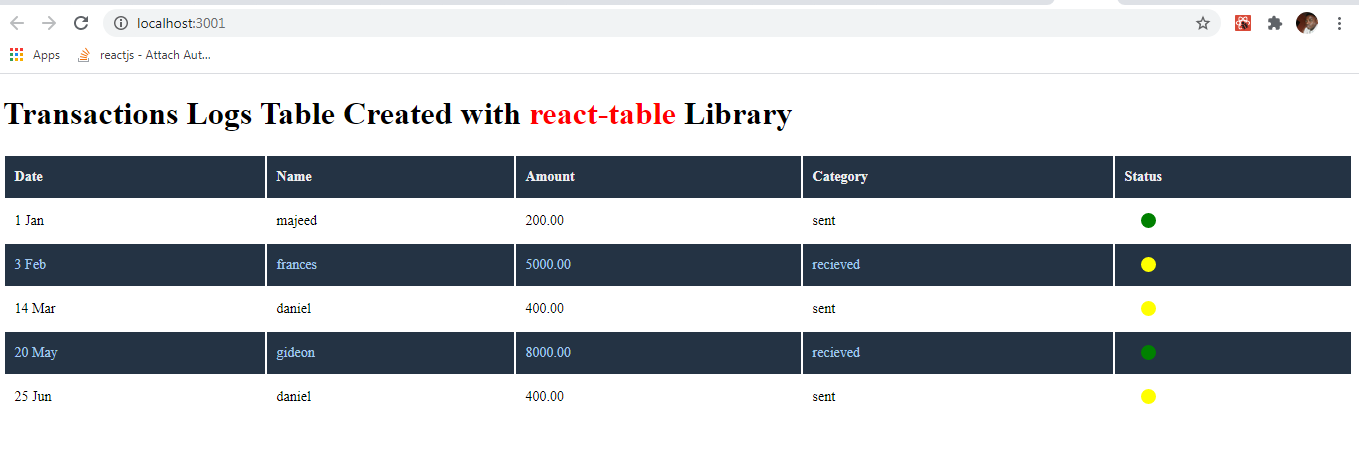Open the reactjs - Attach Aut... bookmark

(144, 55)
